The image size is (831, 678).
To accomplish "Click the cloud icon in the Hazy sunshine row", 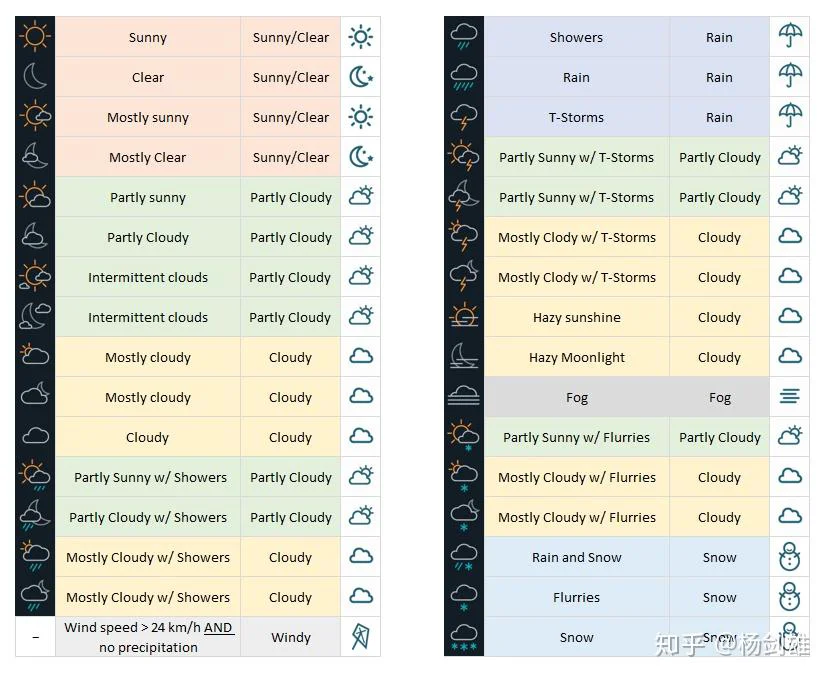I will (790, 316).
